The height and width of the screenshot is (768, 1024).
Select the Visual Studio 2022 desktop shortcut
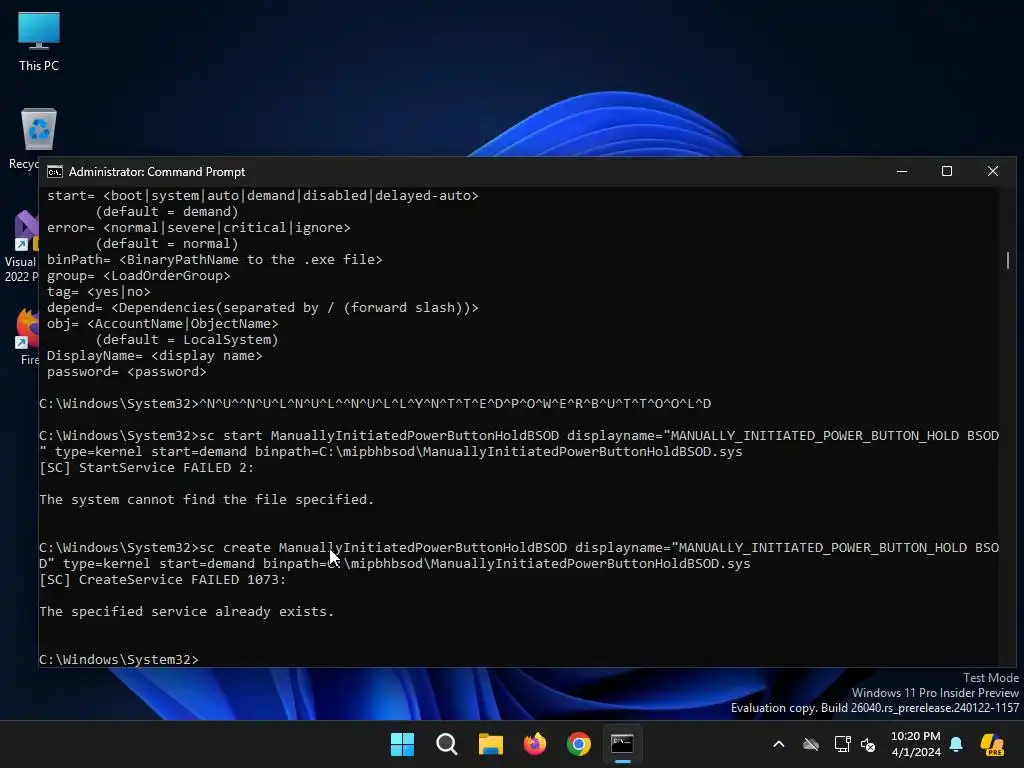pos(21,247)
